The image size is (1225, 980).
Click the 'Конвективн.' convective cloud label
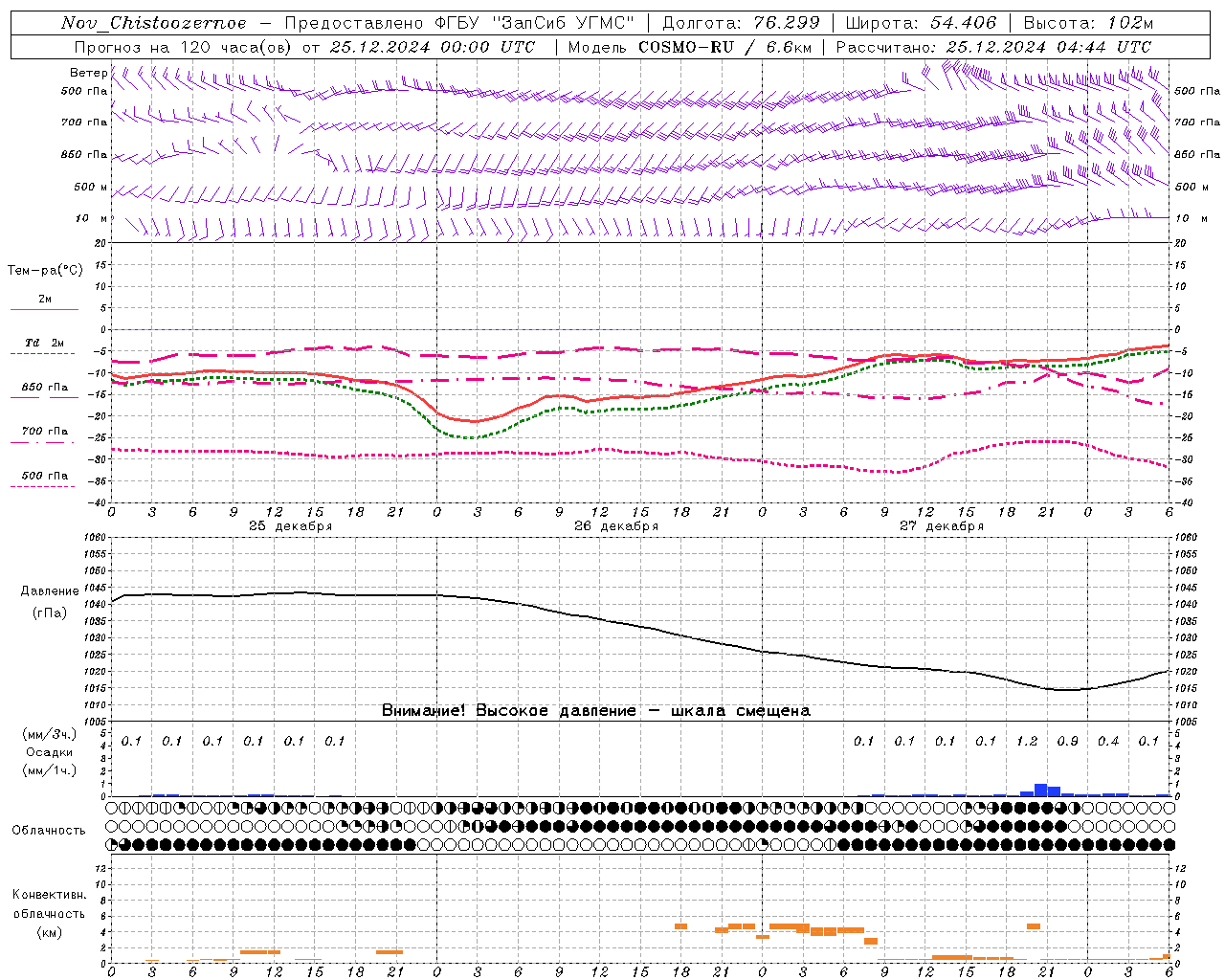(49, 895)
